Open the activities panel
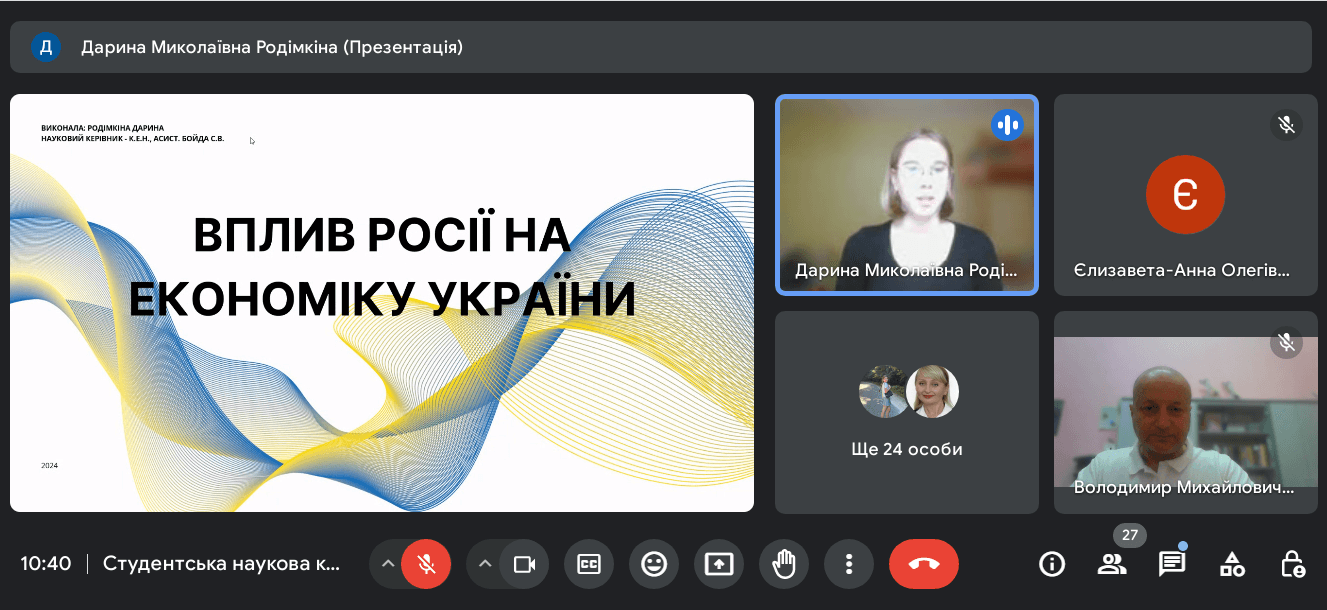This screenshot has height=610, width=1327. coord(1232,564)
